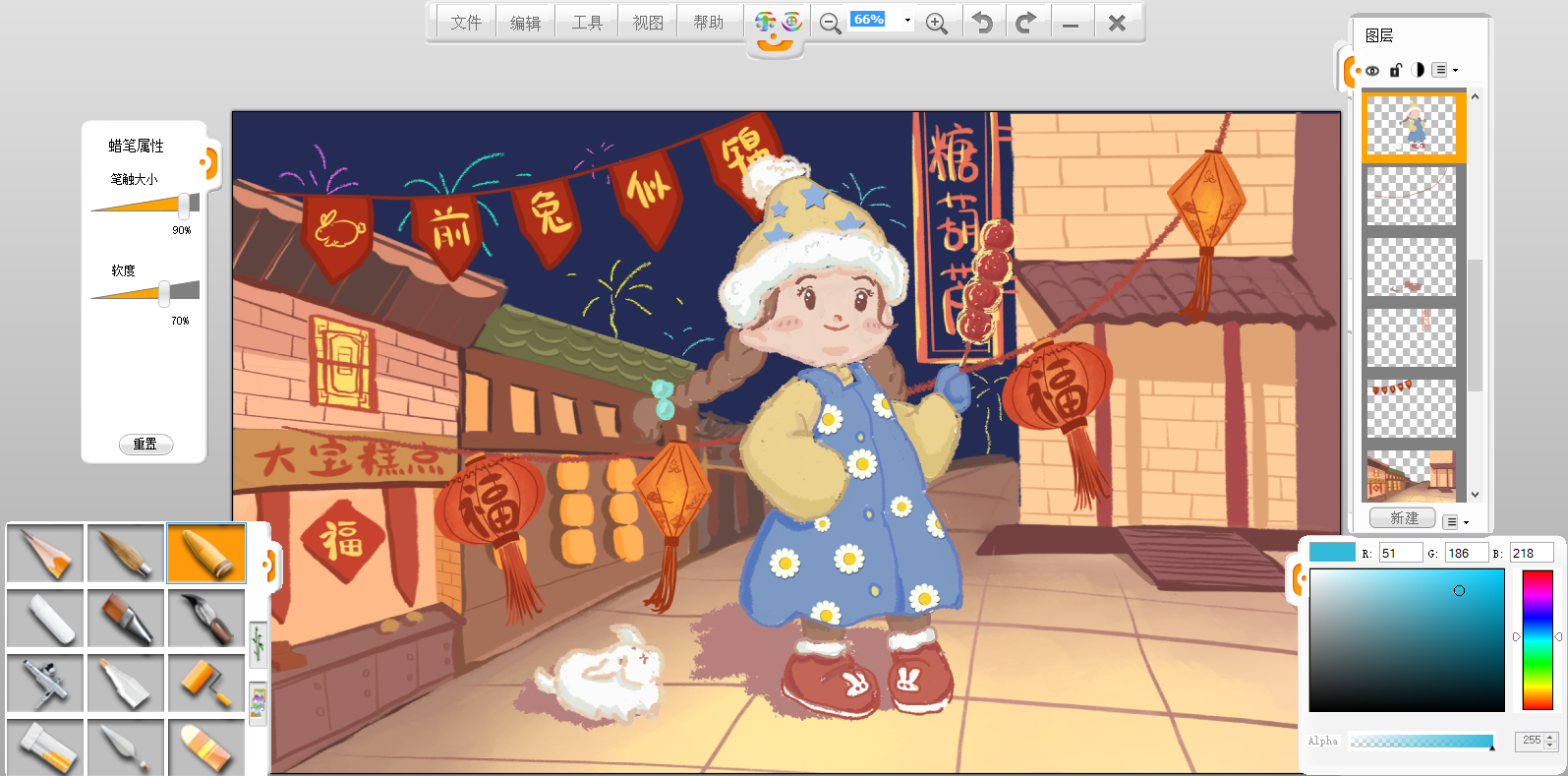The width and height of the screenshot is (1568, 776).
Task: Select the flat bristle brush tool
Action: tap(126, 618)
